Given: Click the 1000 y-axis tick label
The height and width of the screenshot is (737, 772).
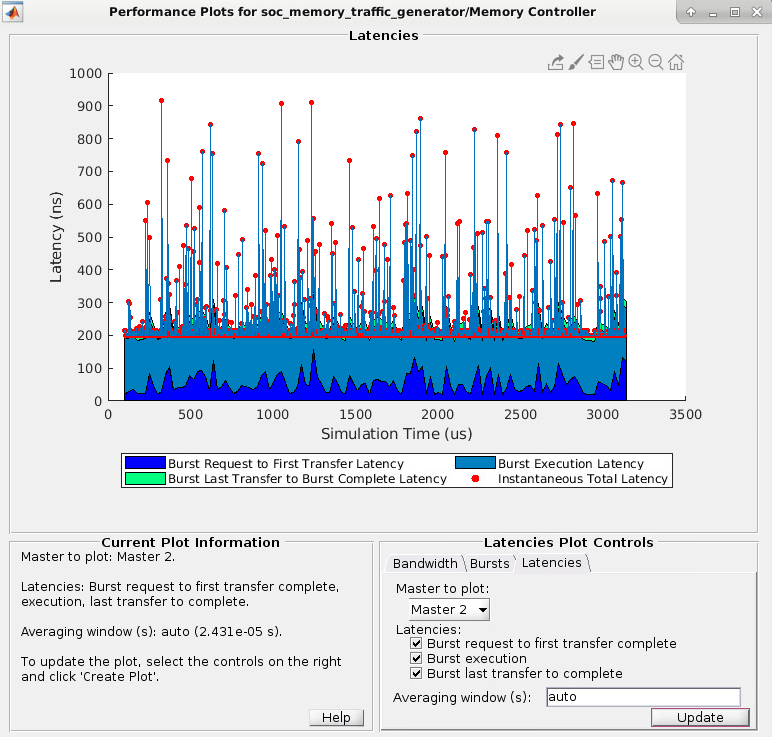Looking at the screenshot, I should click(86, 73).
